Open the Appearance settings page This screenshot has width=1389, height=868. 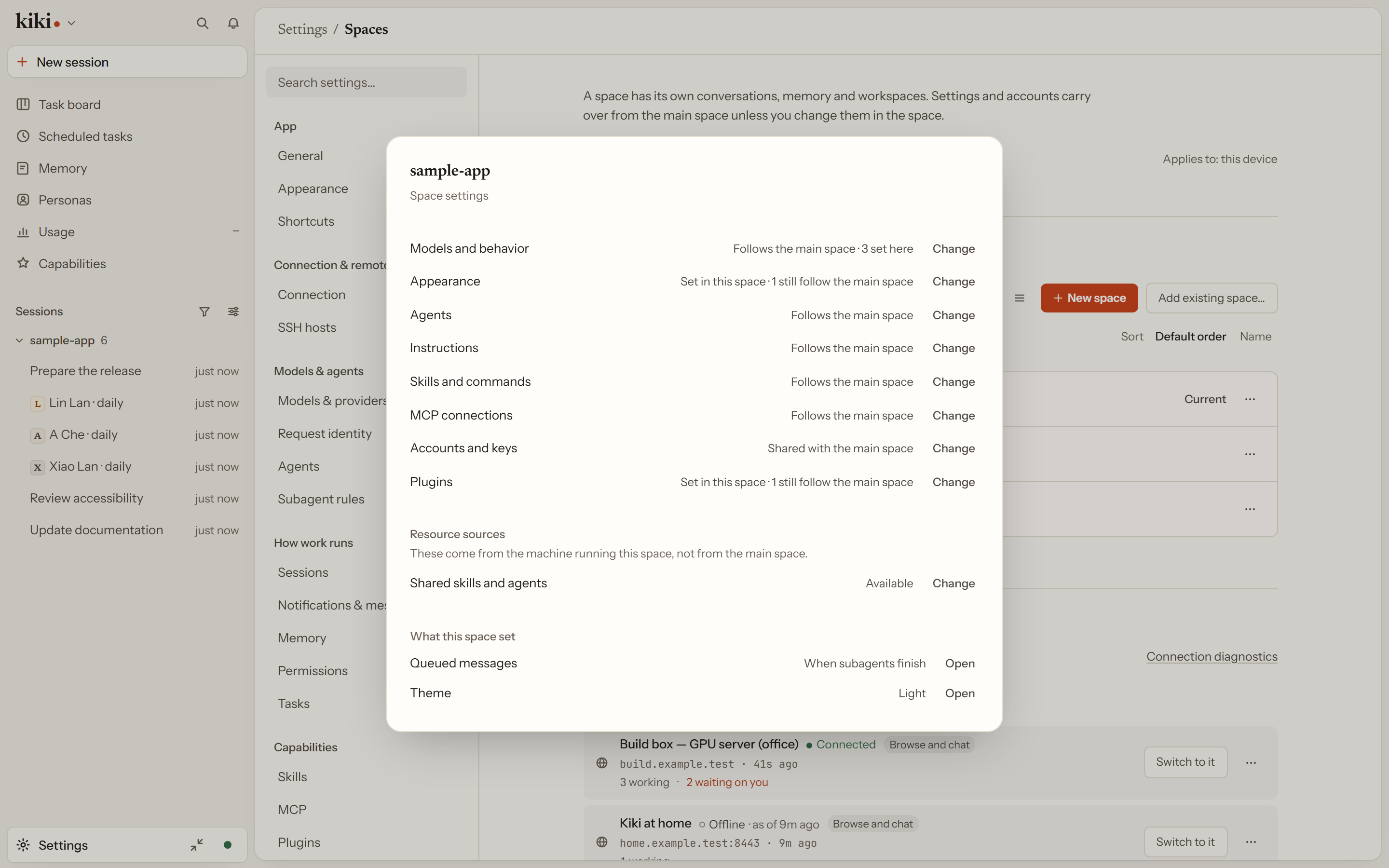313,189
